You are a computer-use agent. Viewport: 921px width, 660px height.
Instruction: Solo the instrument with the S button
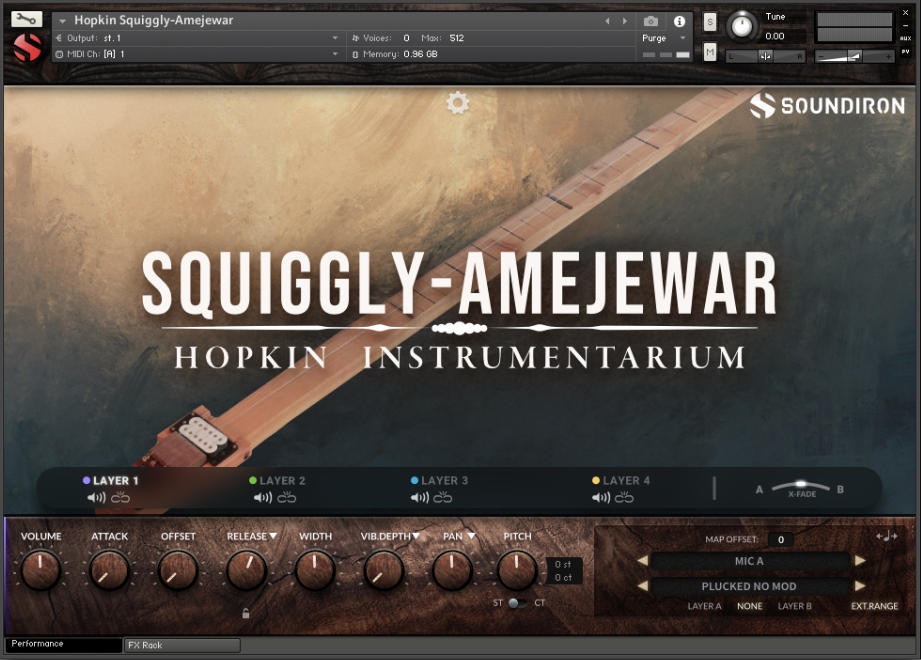710,22
